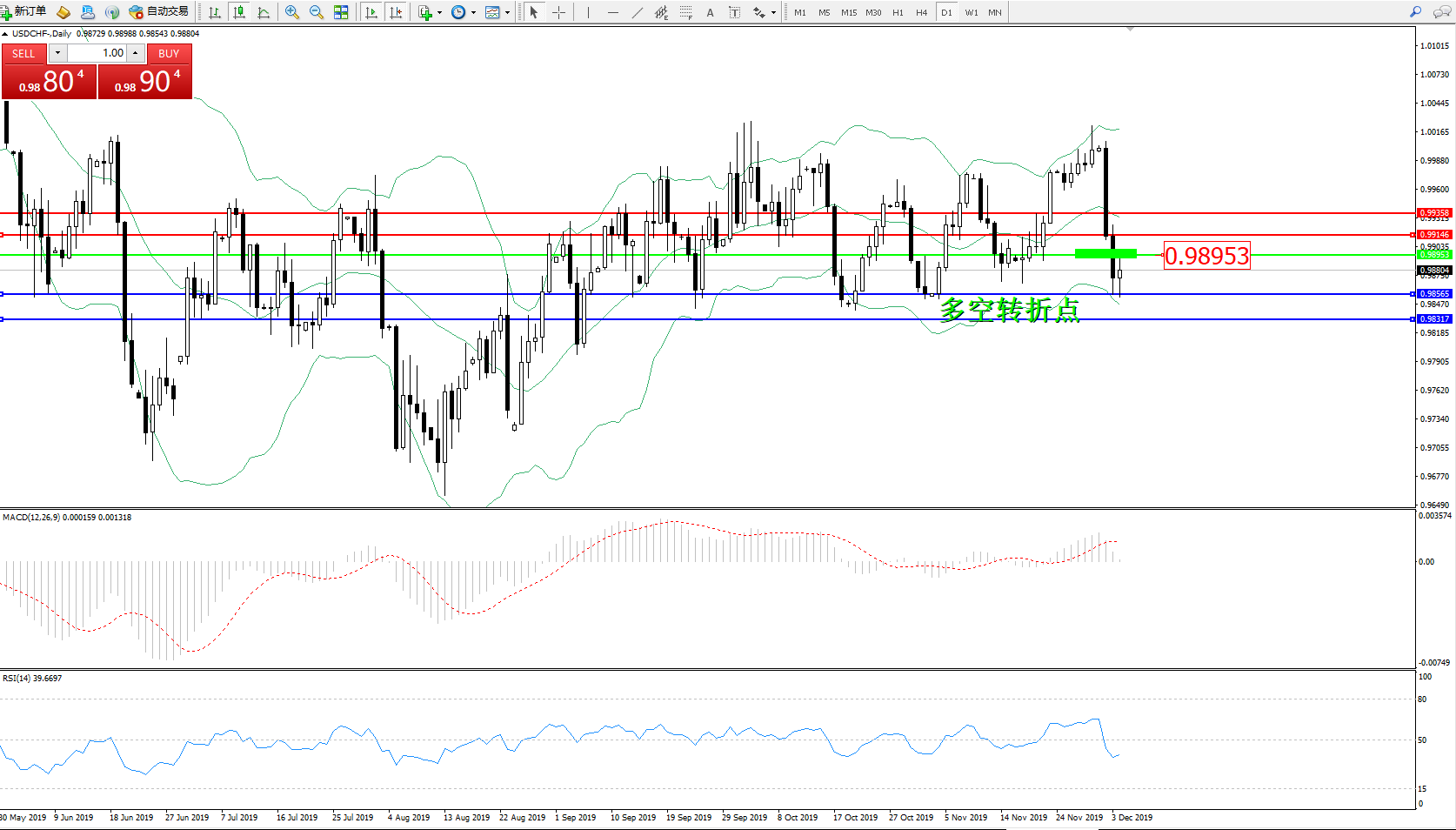
Task: Select the crosshair cursor tool
Action: 558,12
